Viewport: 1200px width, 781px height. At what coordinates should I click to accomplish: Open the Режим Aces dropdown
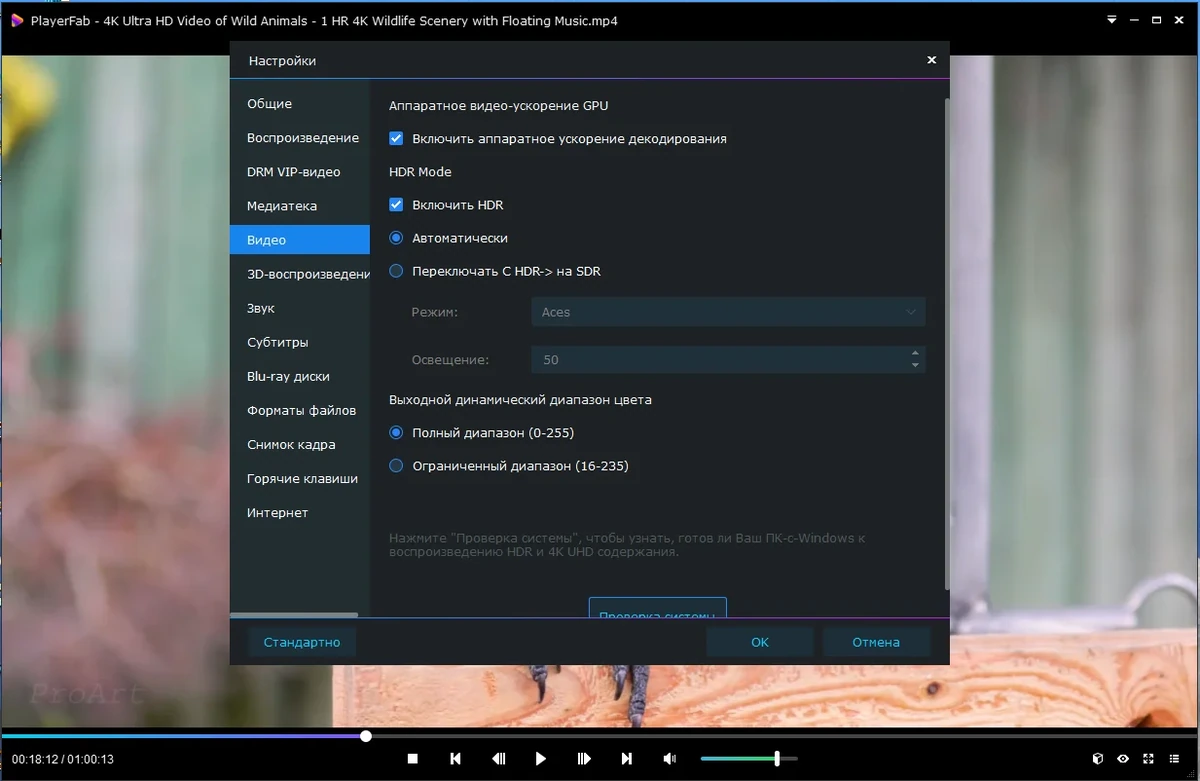tap(728, 312)
